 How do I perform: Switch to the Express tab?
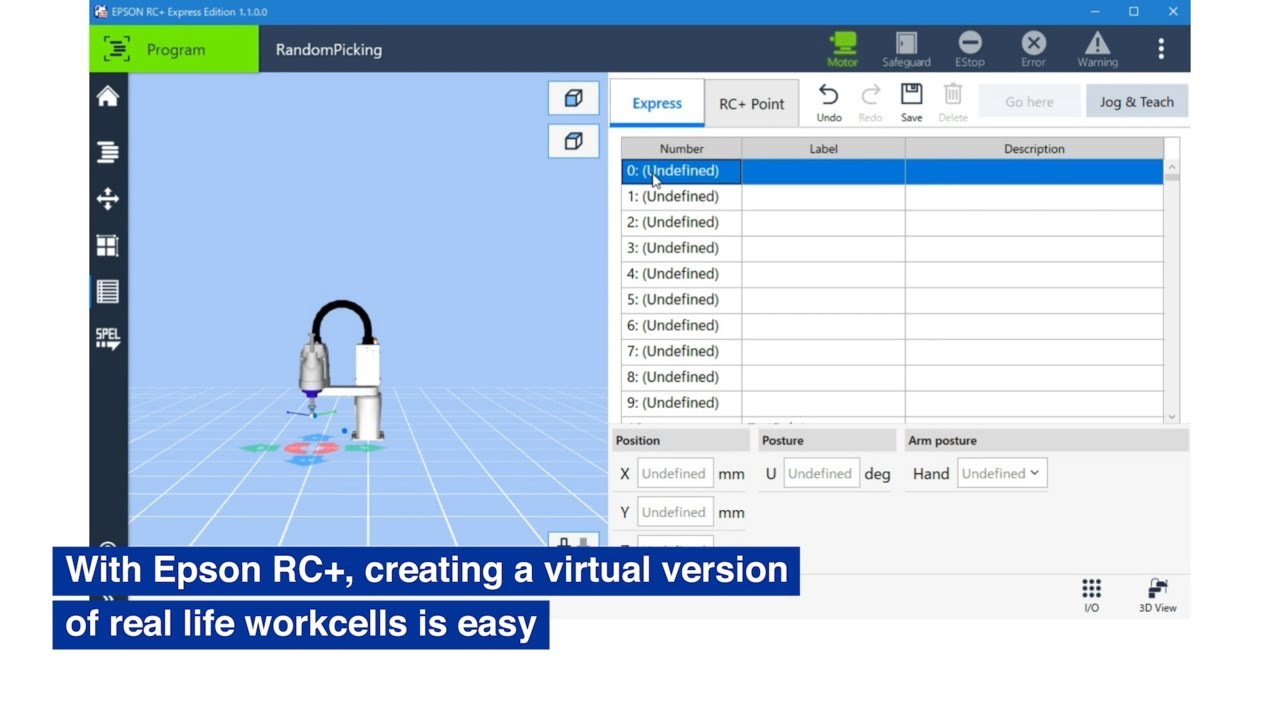[x=657, y=103]
